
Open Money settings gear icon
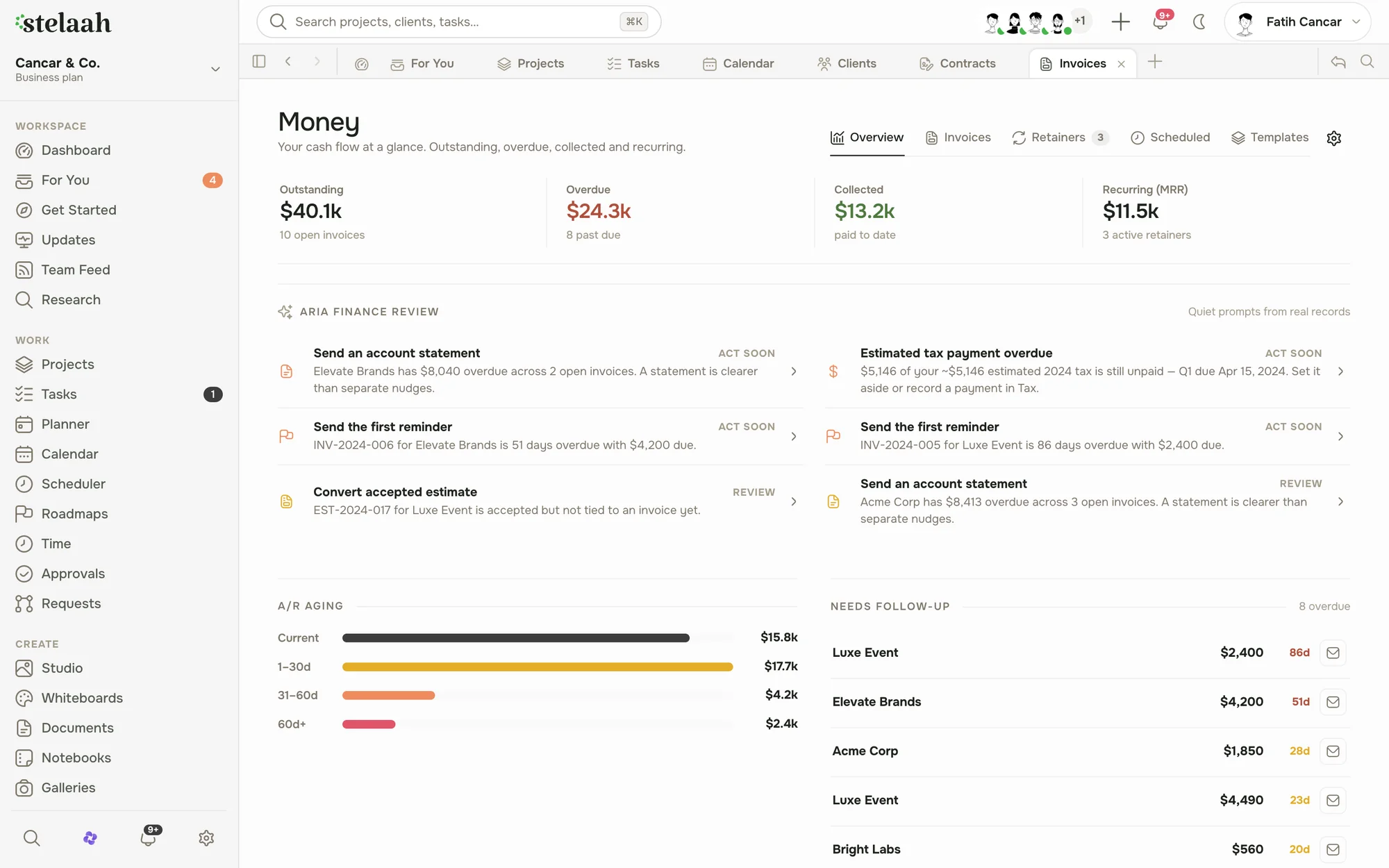point(1333,138)
